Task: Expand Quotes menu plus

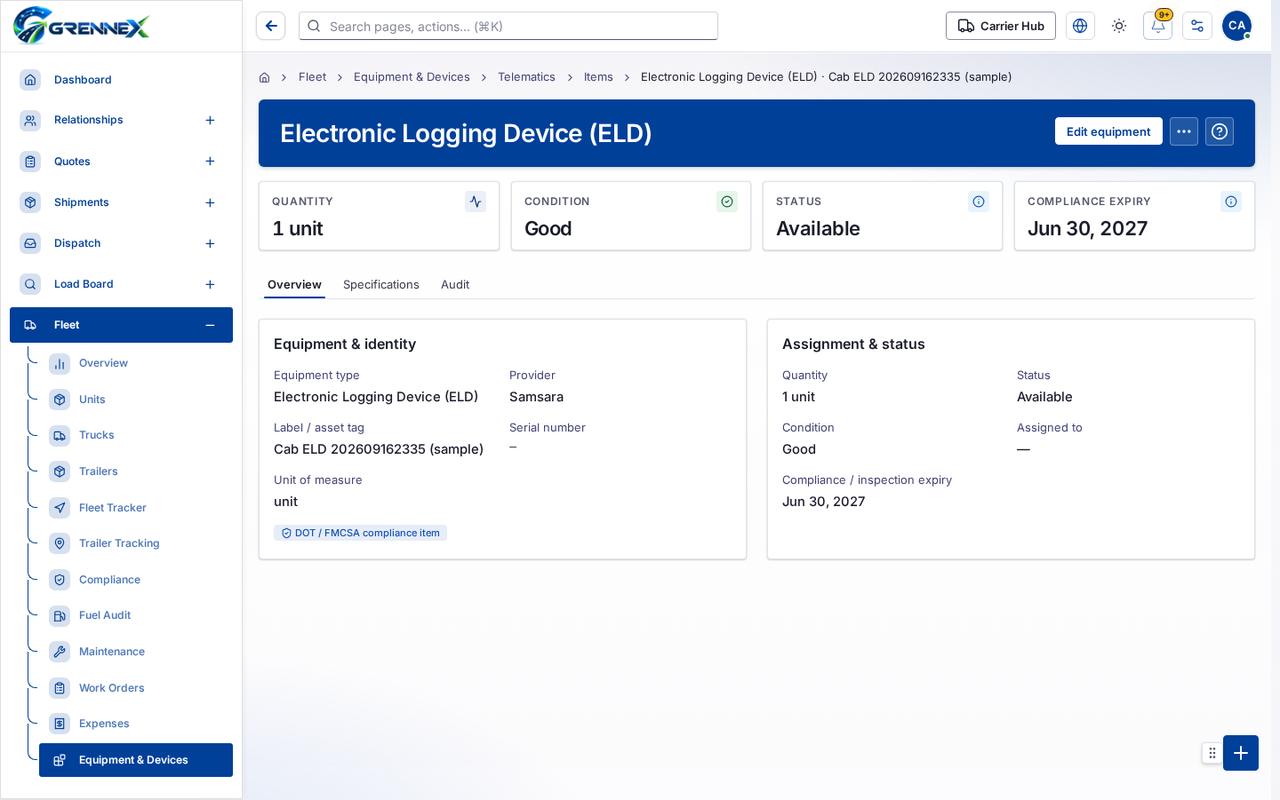Action: [210, 161]
